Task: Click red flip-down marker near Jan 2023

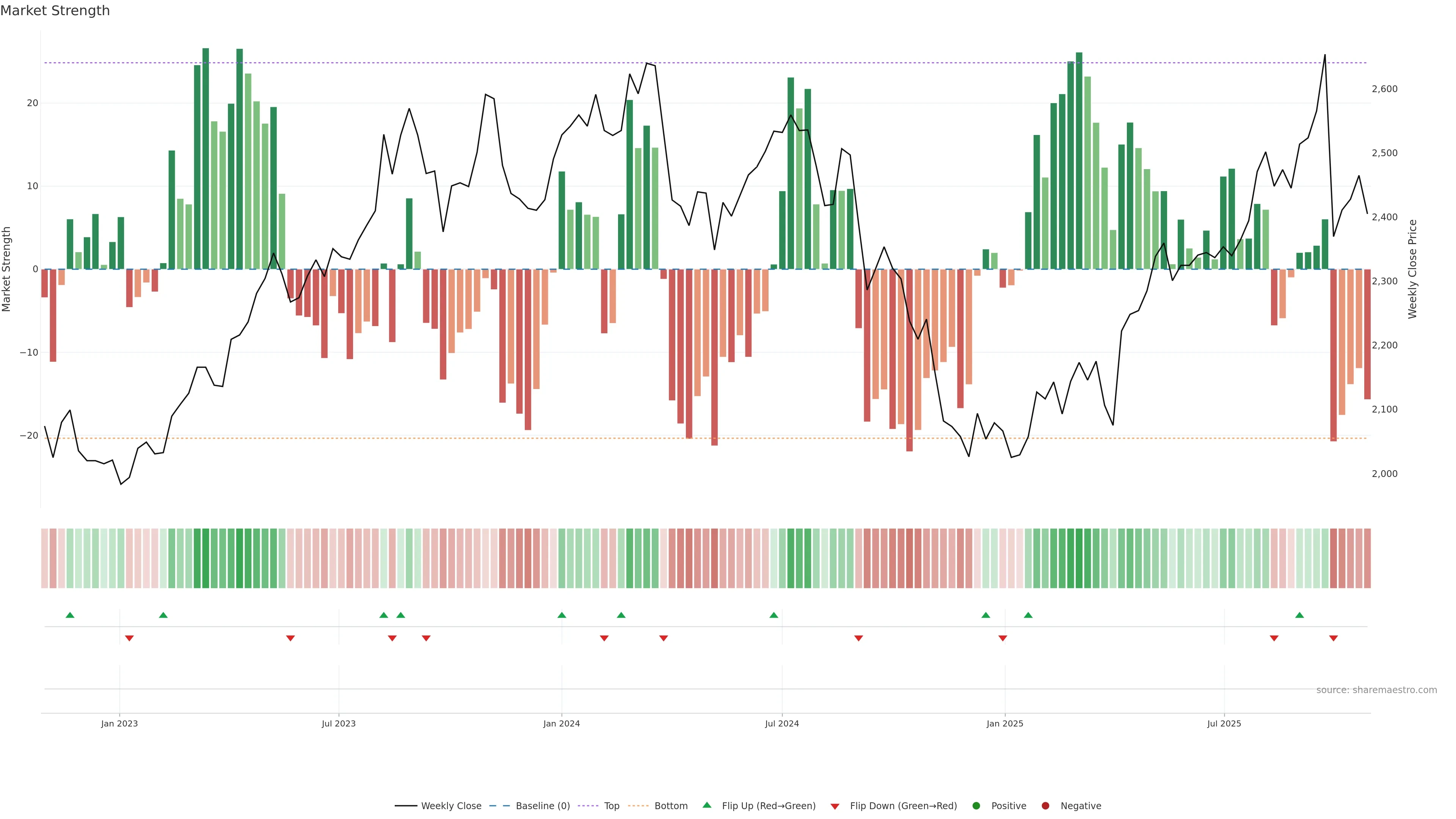Action: (129, 638)
